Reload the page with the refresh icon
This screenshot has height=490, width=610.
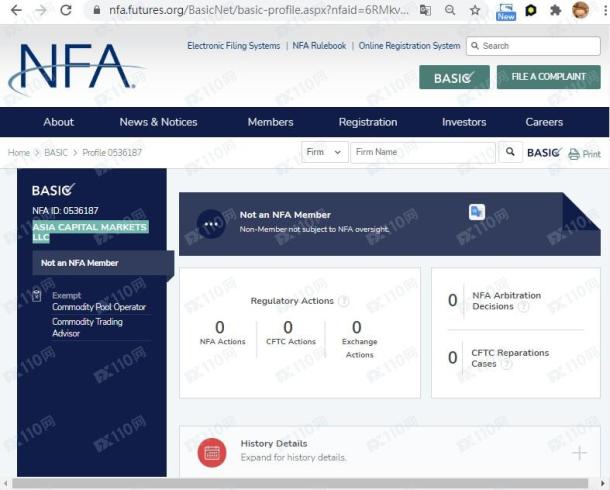click(66, 10)
